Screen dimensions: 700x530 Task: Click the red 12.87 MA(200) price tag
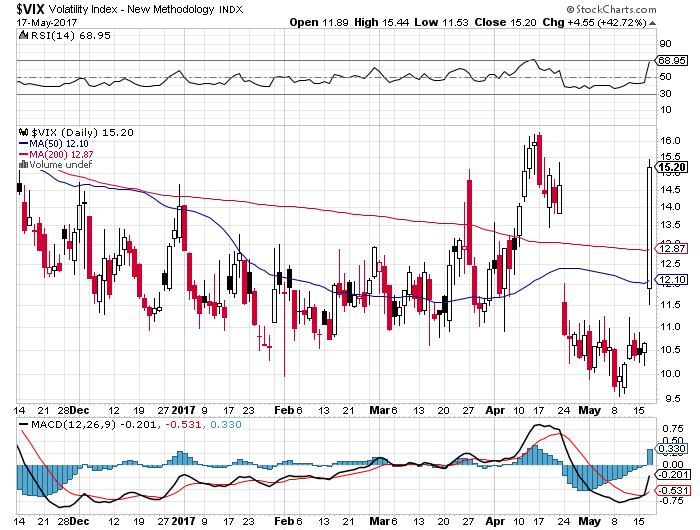pyautogui.click(x=671, y=249)
